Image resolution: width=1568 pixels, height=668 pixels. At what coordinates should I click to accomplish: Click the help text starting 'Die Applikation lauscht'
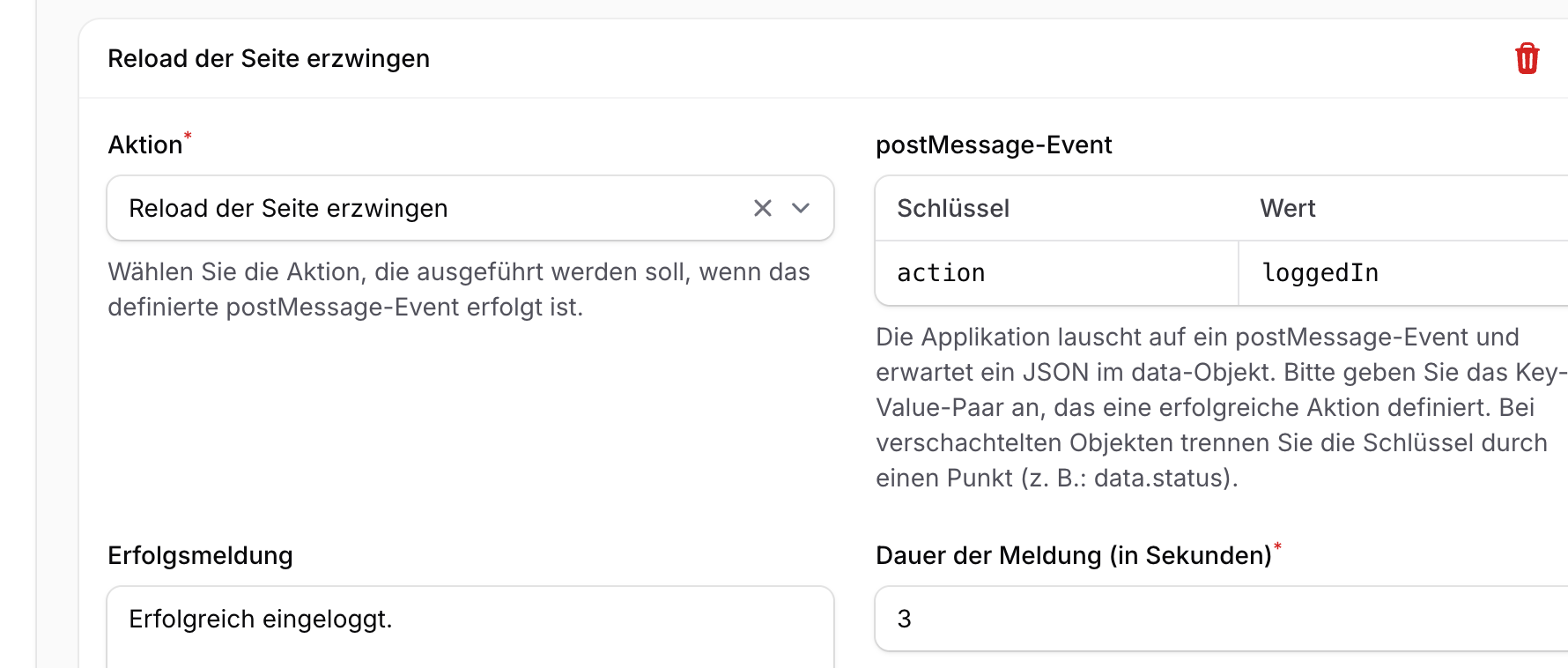[x=1221, y=407]
